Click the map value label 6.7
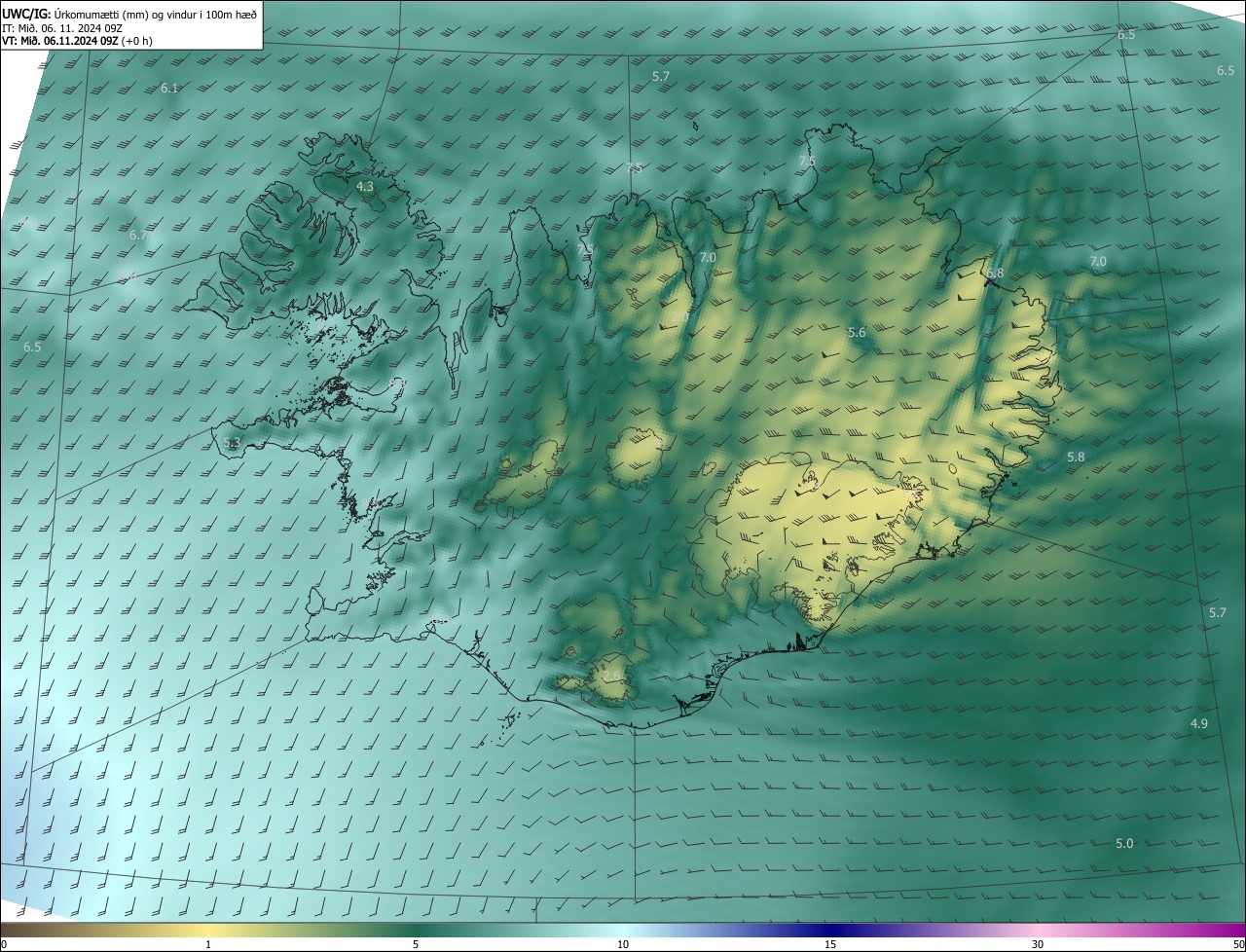 coord(138,236)
